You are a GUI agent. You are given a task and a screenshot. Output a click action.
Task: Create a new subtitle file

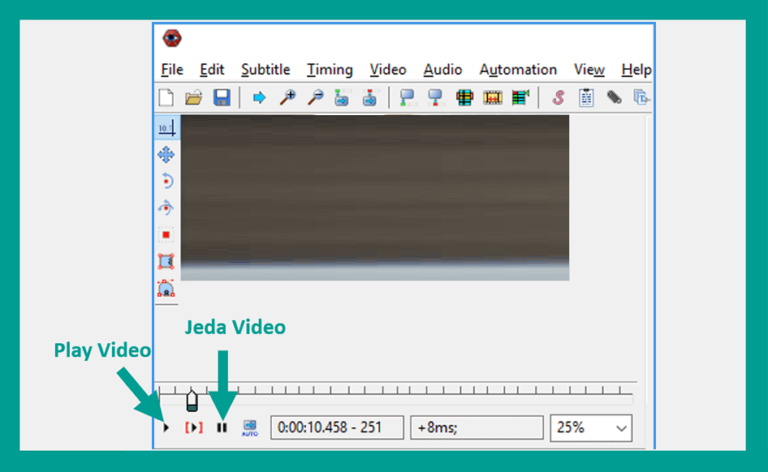pos(167,97)
